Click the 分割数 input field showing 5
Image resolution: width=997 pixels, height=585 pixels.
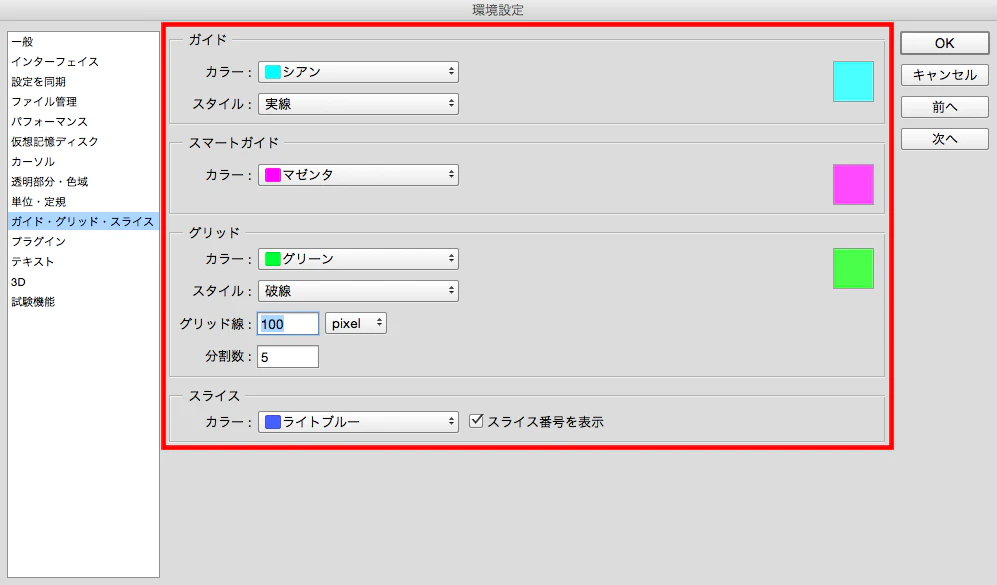pos(288,357)
